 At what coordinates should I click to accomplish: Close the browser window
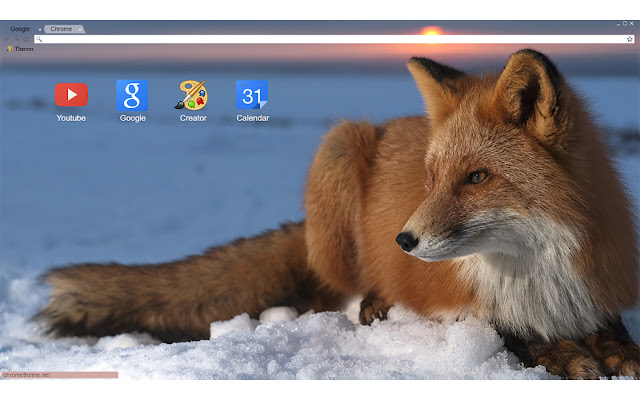tap(631, 24)
